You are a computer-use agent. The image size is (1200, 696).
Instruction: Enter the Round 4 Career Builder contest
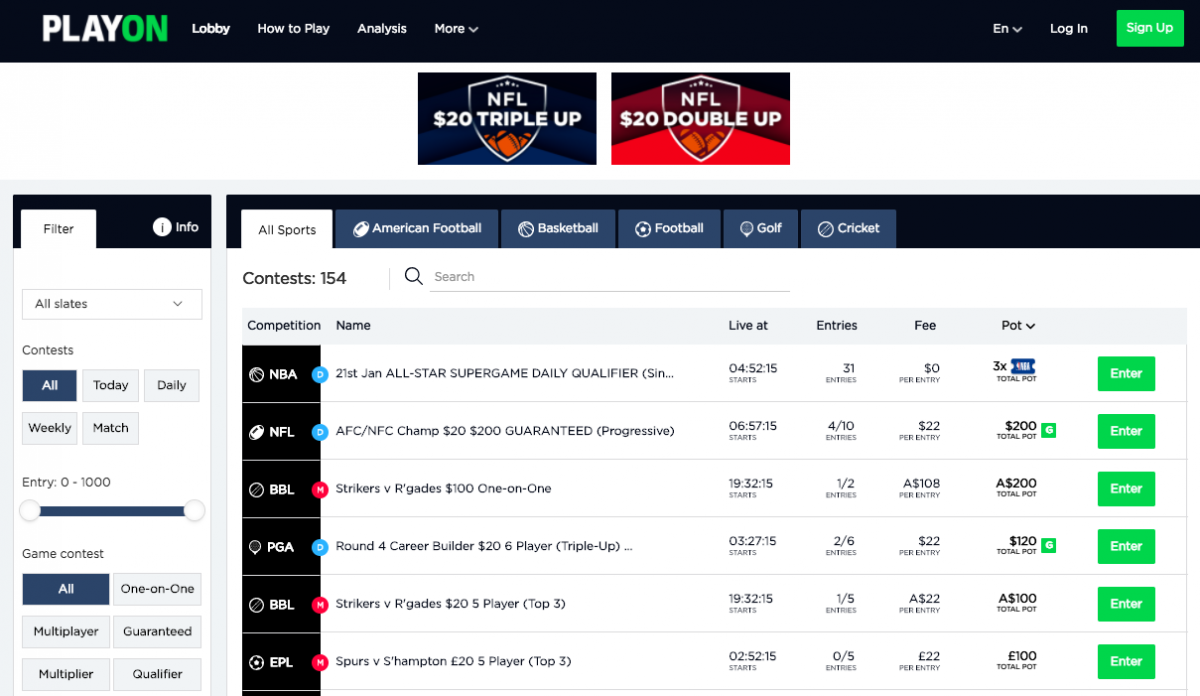point(1126,546)
